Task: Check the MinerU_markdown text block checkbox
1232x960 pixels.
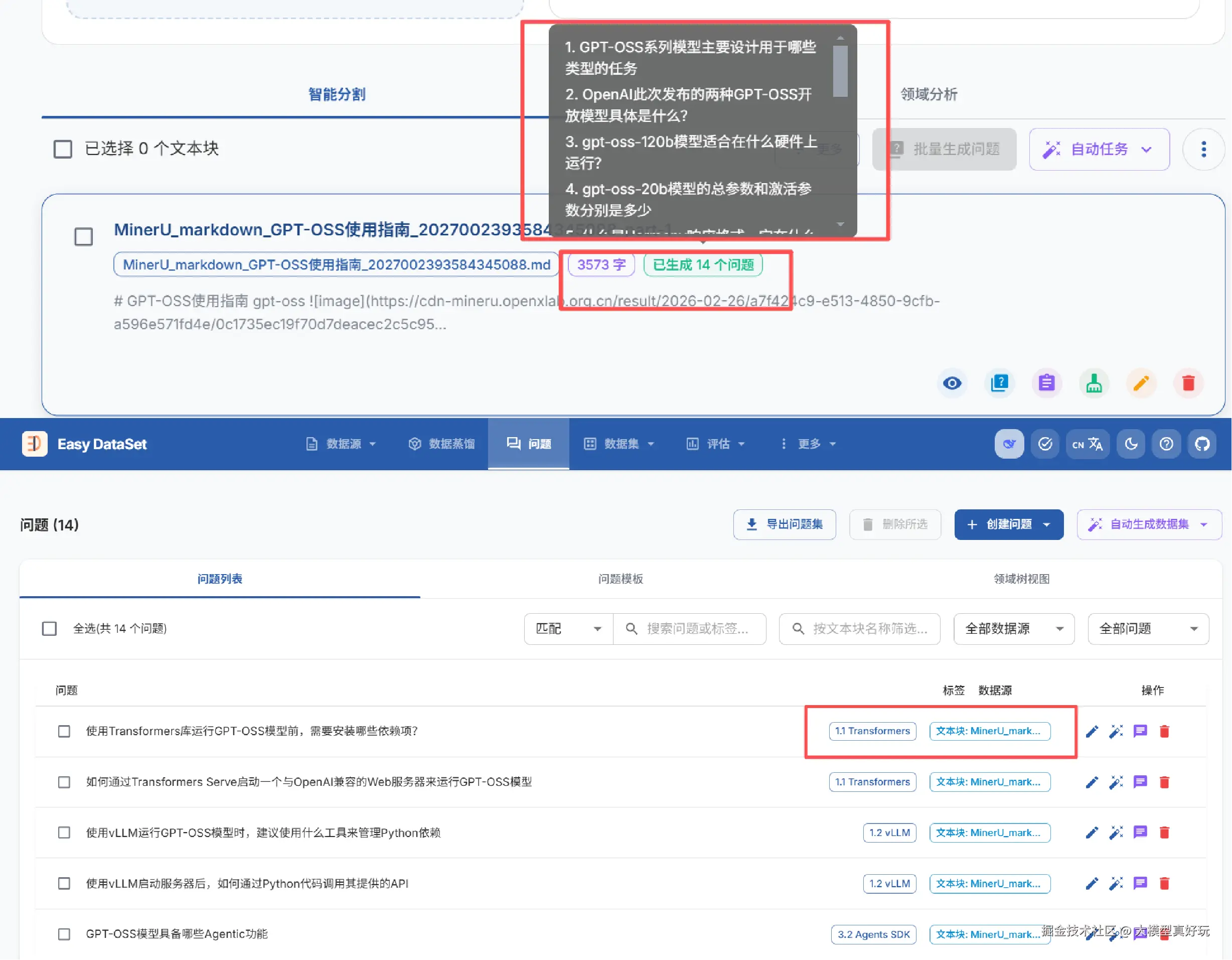Action: pos(83,236)
